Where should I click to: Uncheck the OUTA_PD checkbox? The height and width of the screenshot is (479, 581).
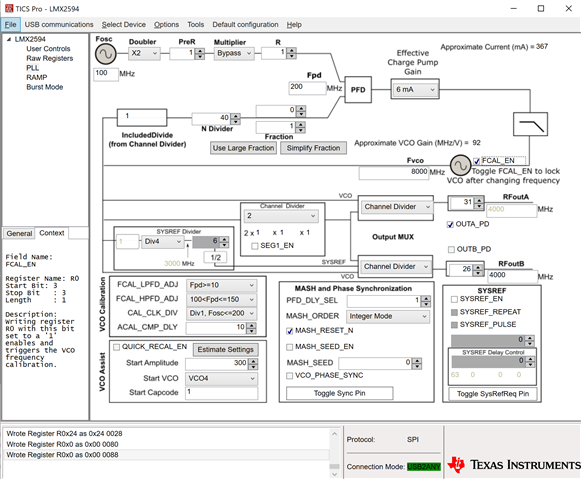[x=450, y=224]
